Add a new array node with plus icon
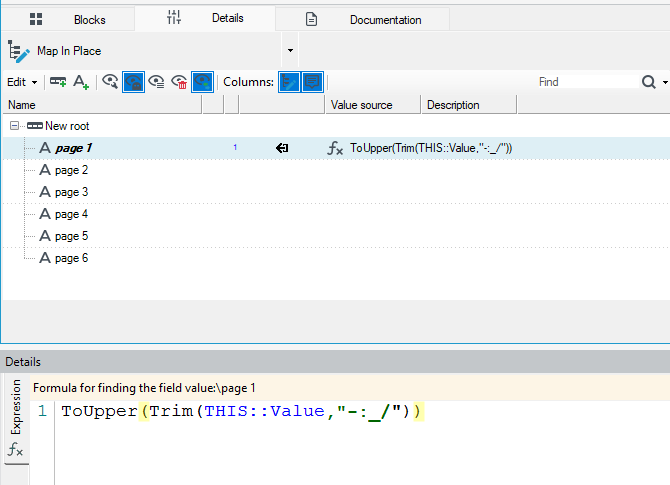Viewport: 670px width, 485px height. [x=58, y=82]
